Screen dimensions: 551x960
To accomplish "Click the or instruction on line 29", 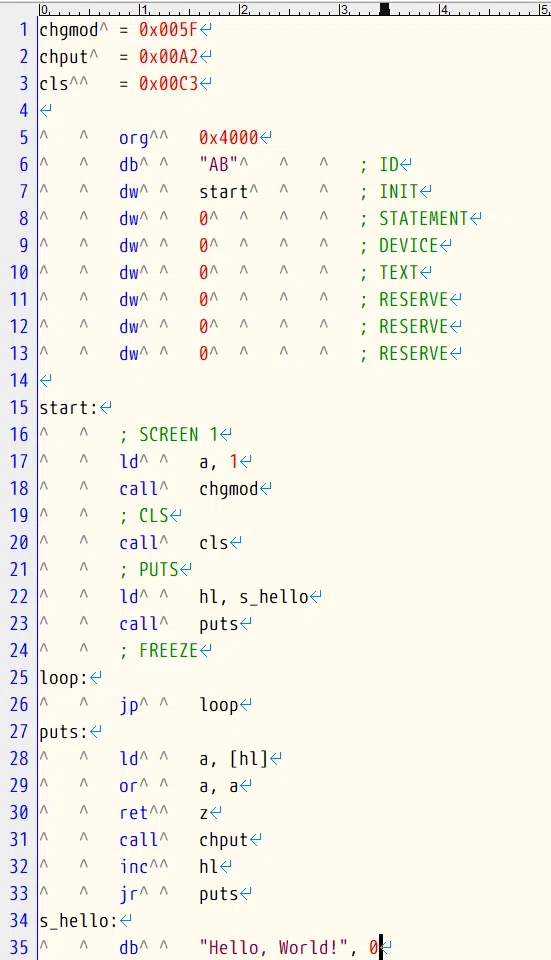I will [x=129, y=786].
